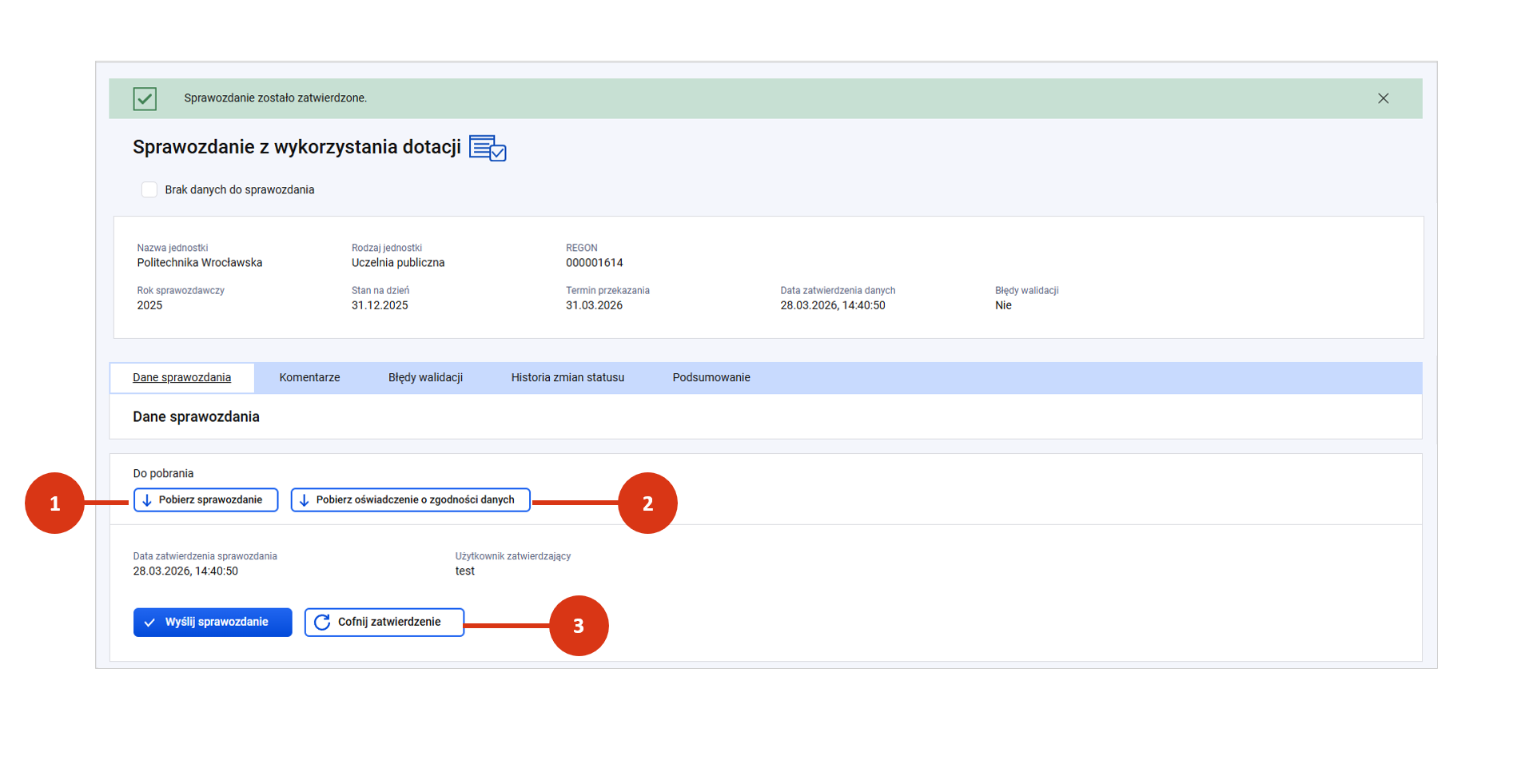Image resolution: width=1533 pixels, height=784 pixels.
Task: Click the report document icon beside title
Action: 488,148
